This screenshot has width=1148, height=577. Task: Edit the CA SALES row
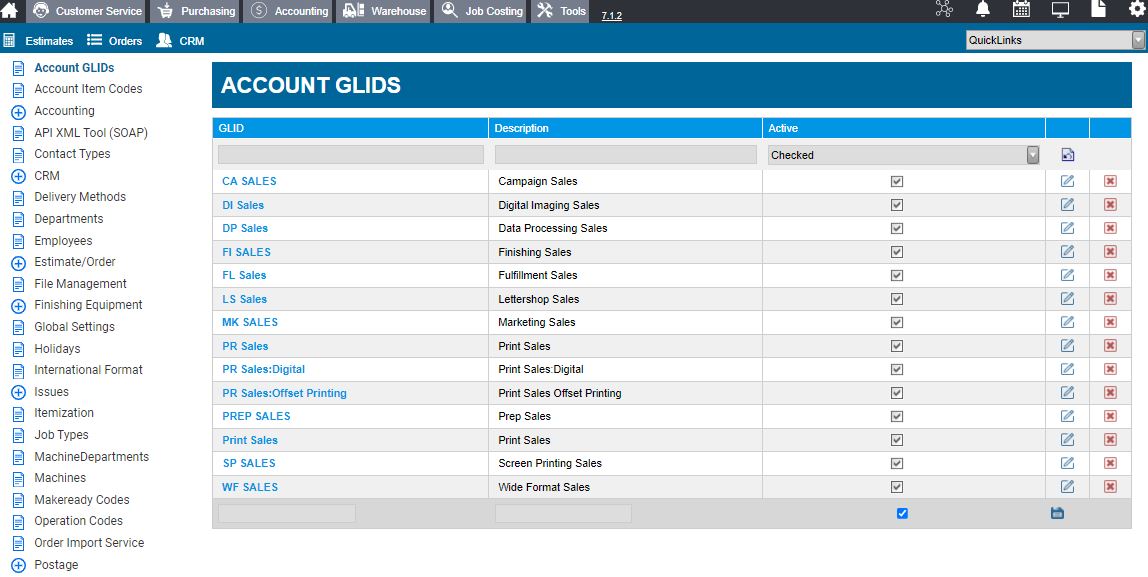tap(1067, 181)
